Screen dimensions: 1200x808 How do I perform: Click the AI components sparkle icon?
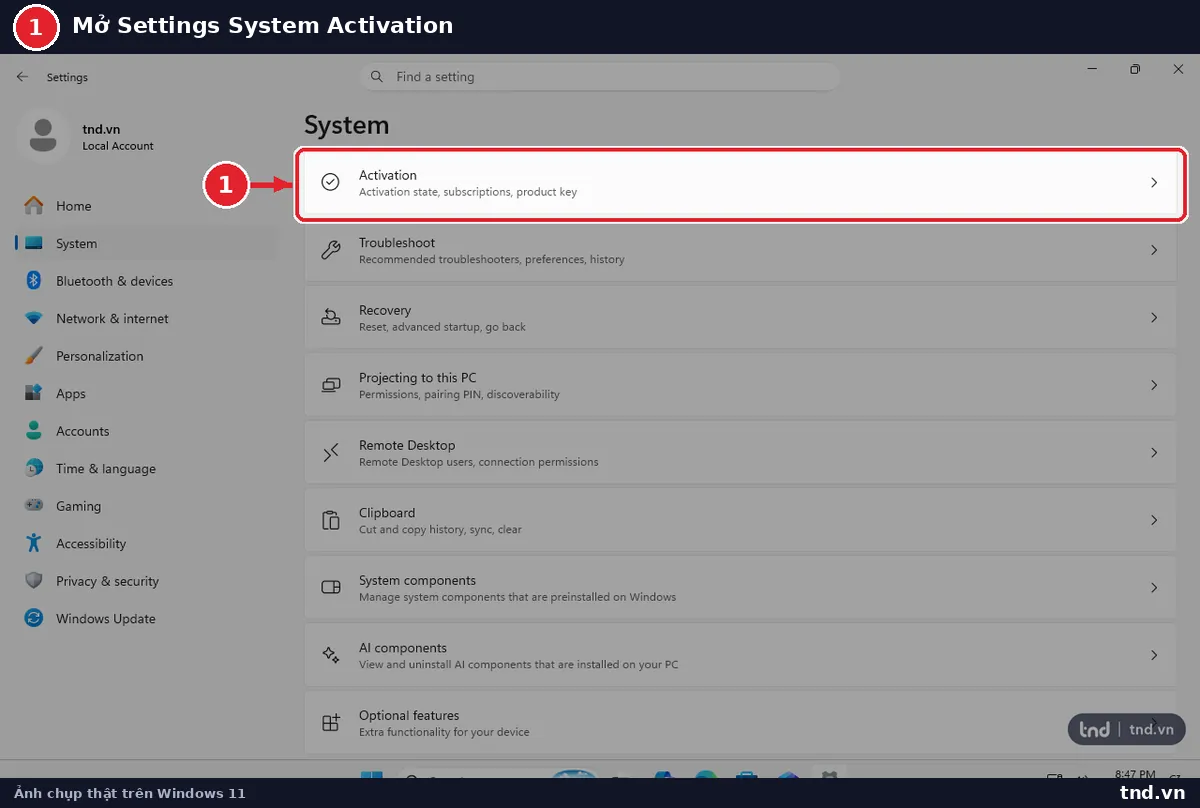(331, 655)
